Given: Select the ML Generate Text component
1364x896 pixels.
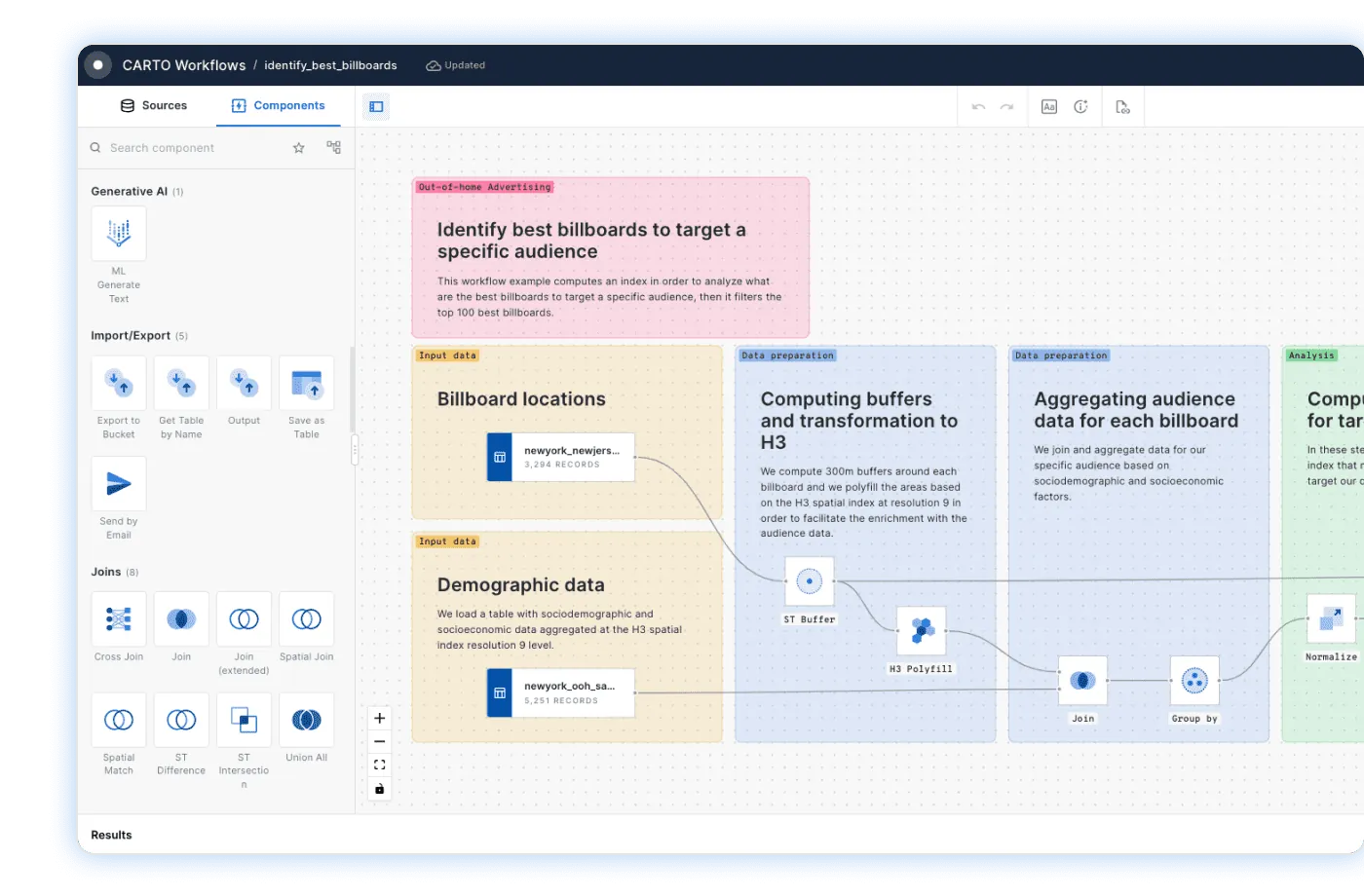Looking at the screenshot, I should (x=118, y=234).
